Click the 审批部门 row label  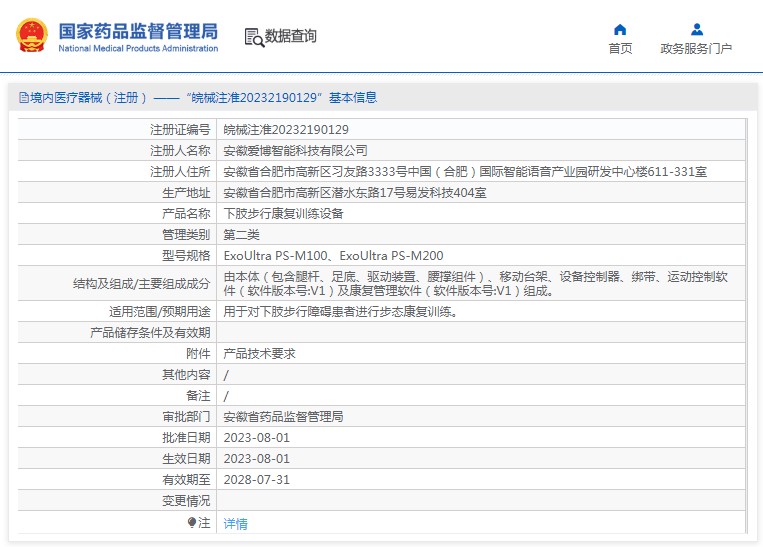[x=186, y=417]
